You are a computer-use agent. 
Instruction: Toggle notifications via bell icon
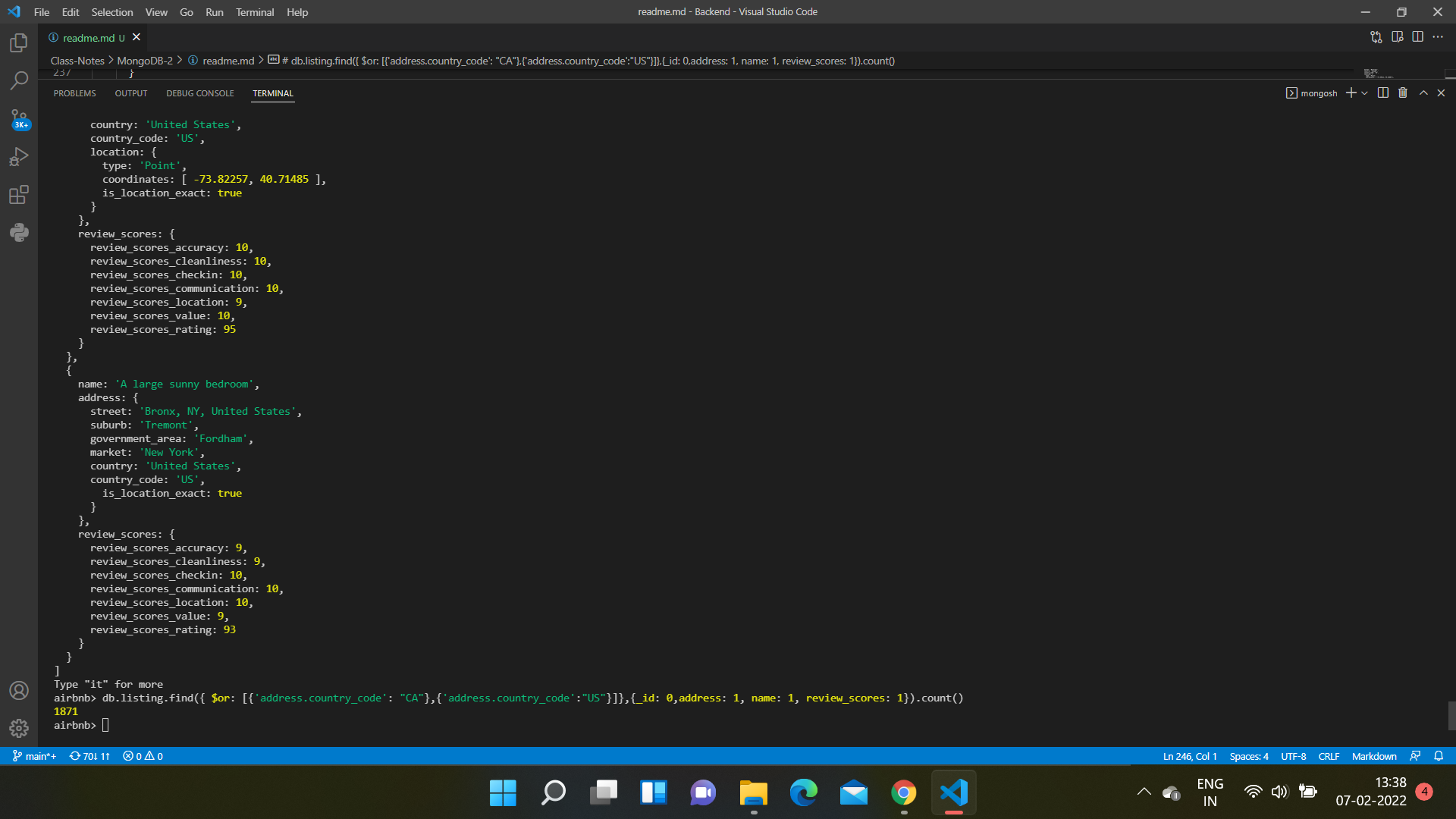(x=1439, y=756)
